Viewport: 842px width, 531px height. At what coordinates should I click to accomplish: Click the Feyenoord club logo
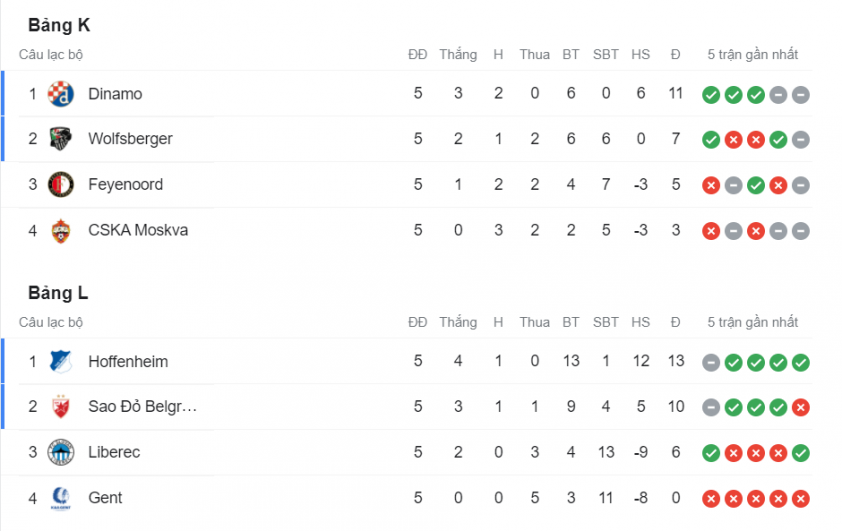pyautogui.click(x=61, y=185)
